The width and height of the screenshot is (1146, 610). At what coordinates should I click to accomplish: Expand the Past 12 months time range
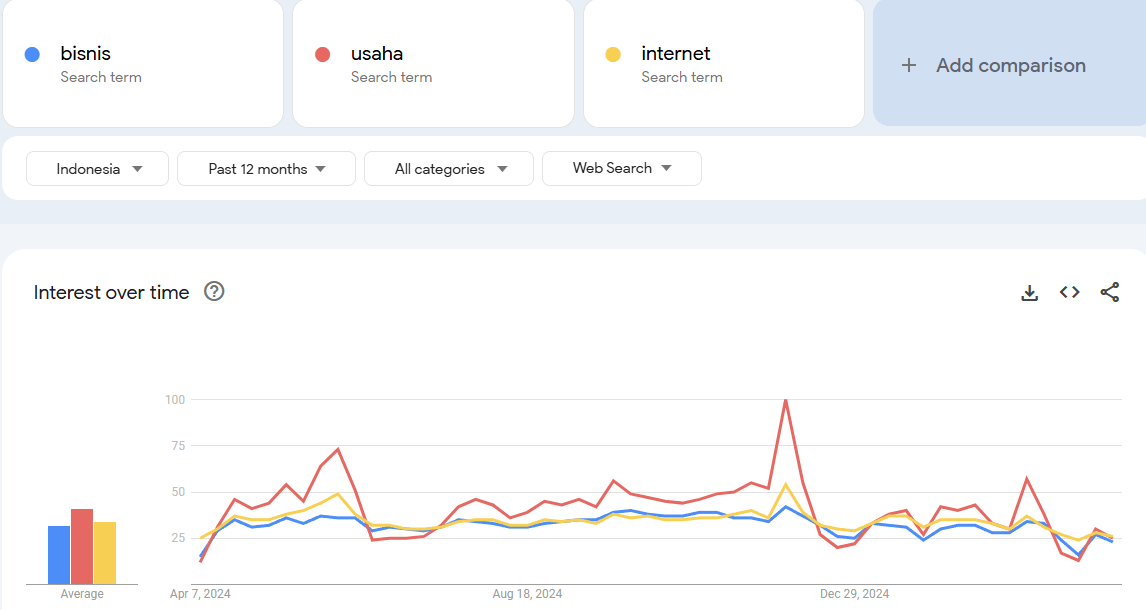point(266,169)
